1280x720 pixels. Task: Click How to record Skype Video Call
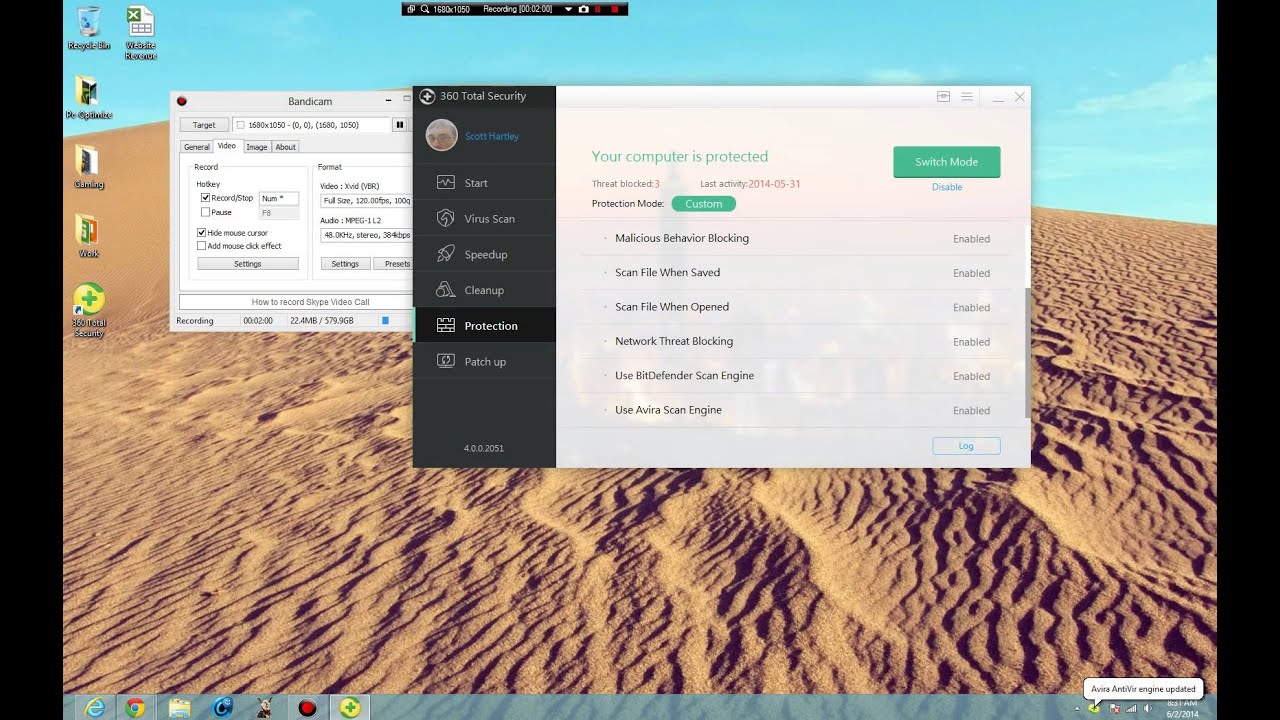[296, 302]
